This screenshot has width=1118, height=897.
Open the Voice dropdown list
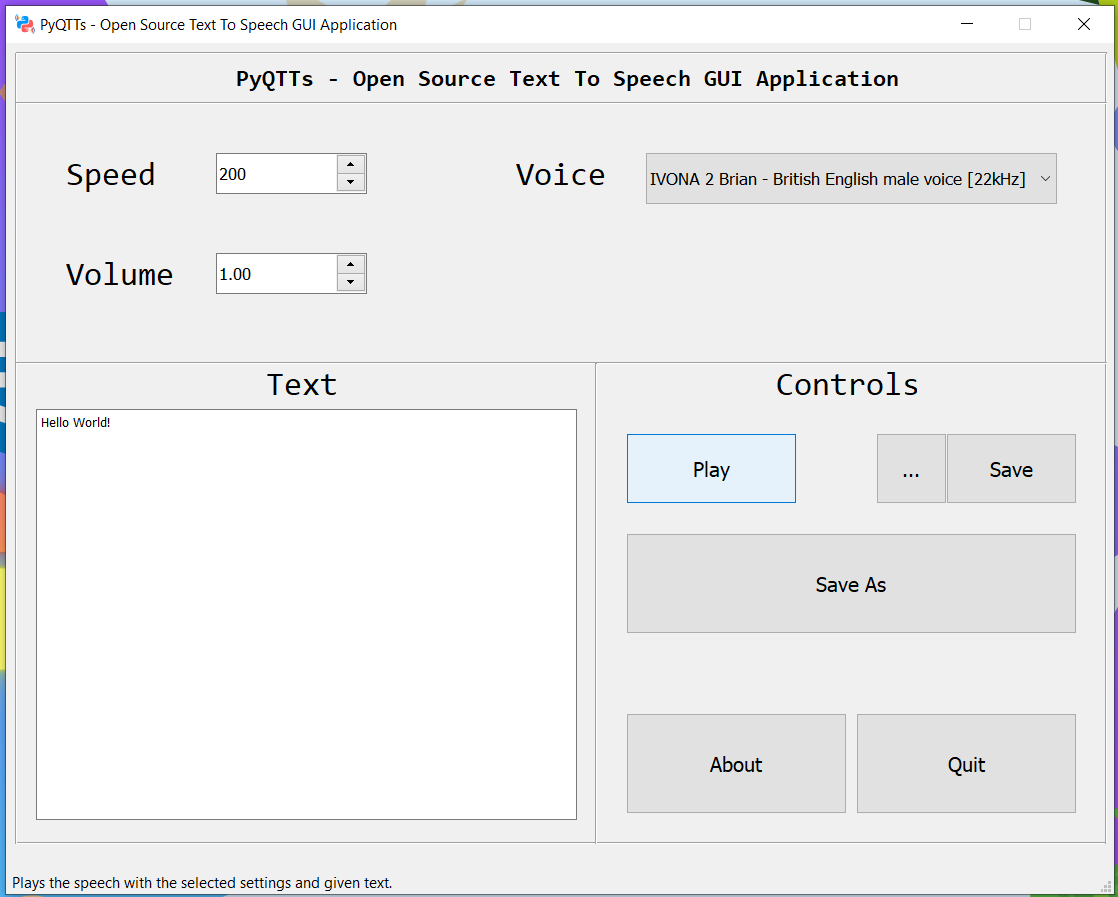851,178
